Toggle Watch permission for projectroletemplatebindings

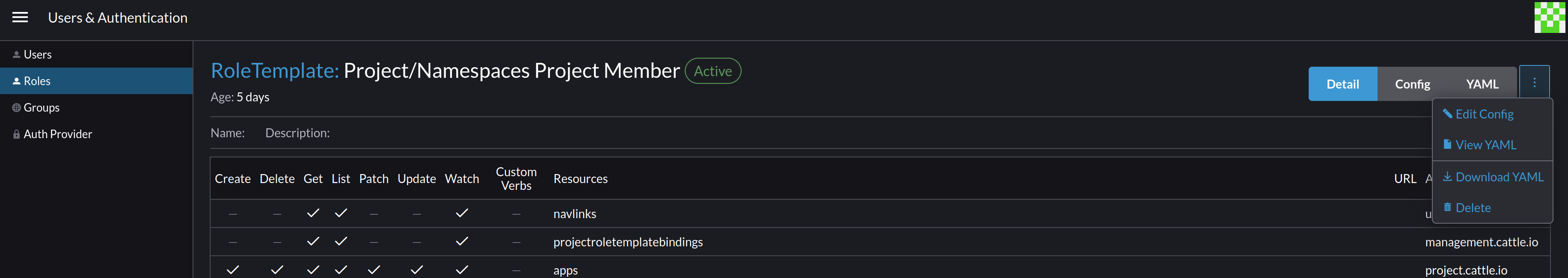pos(462,241)
